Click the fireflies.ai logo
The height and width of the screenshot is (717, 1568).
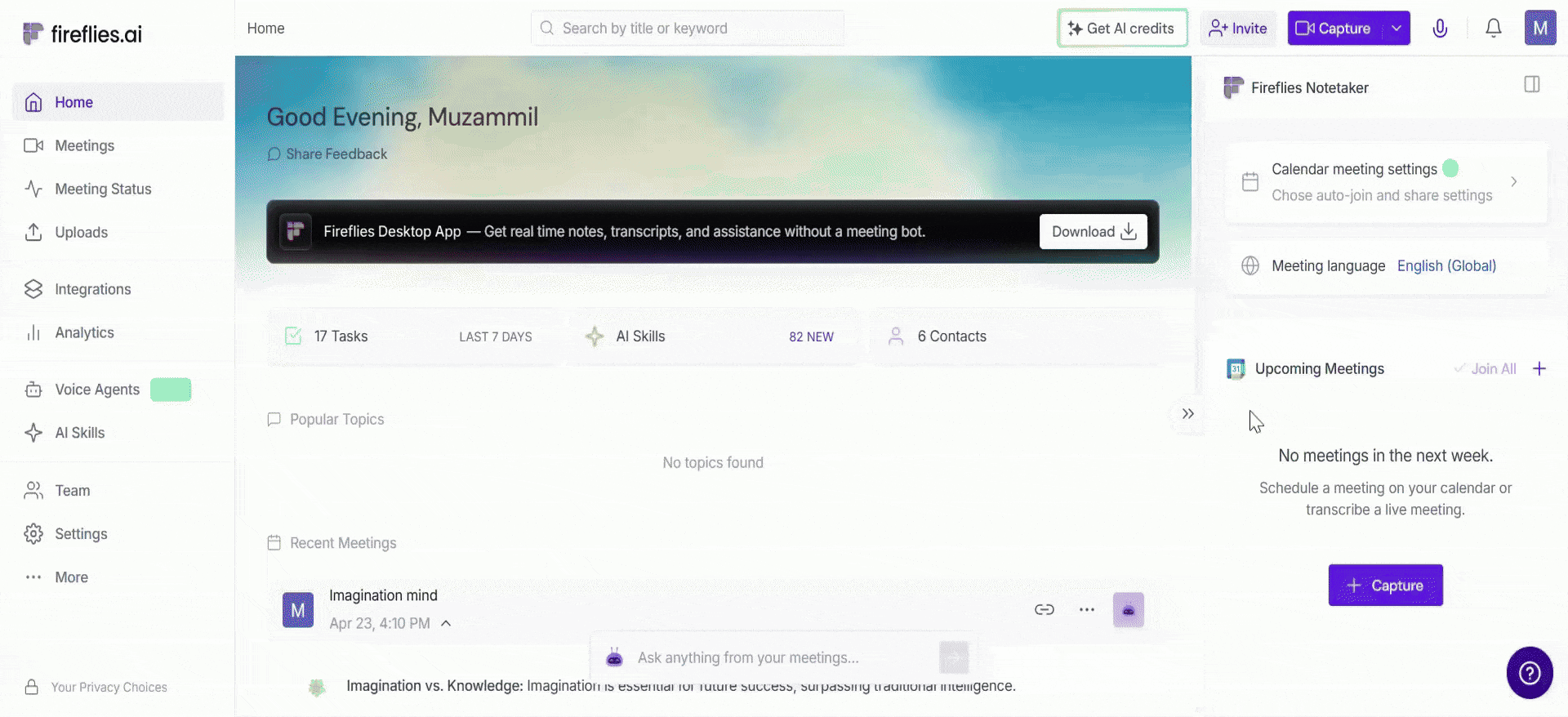pyautogui.click(x=82, y=33)
